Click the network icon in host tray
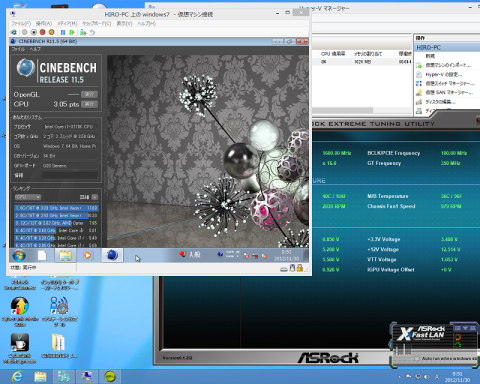480x384 pixels. (x=418, y=377)
